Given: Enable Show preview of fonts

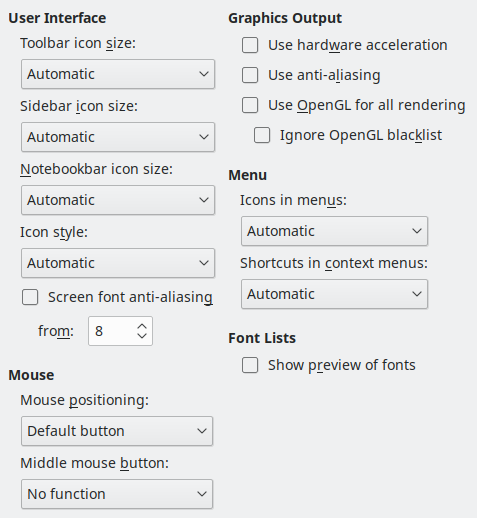Looking at the screenshot, I should pos(250,365).
